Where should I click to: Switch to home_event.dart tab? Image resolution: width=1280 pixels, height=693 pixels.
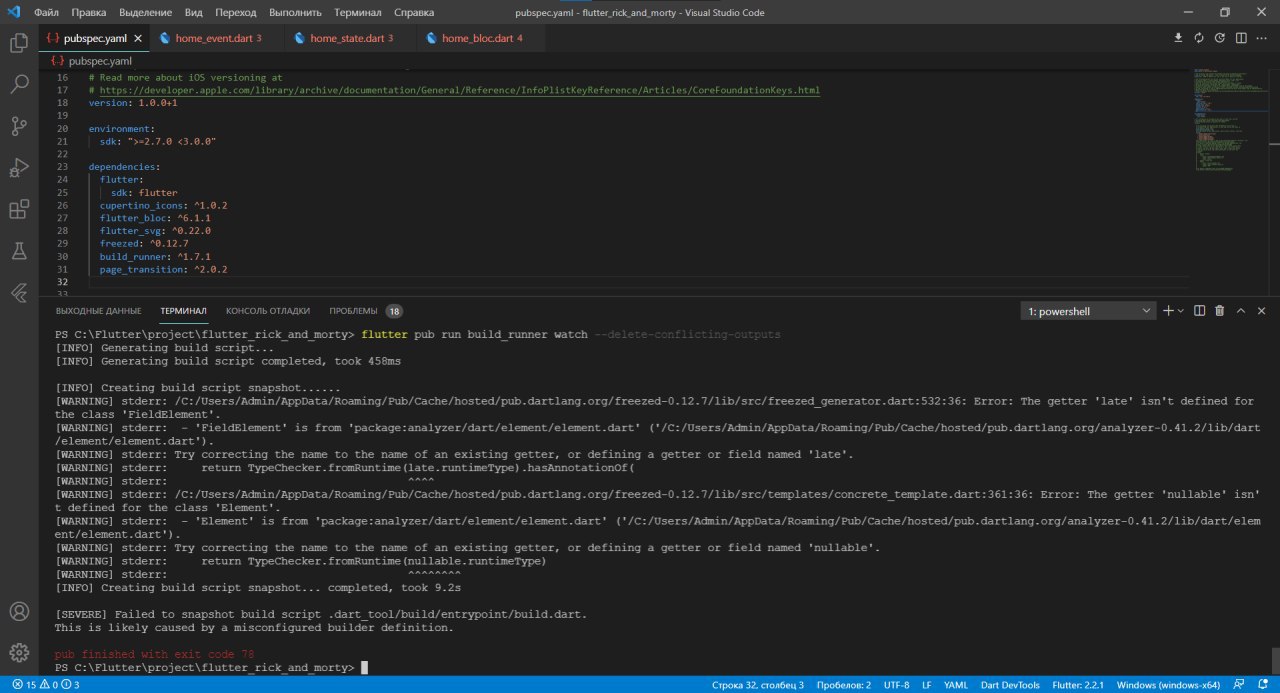tap(217, 38)
